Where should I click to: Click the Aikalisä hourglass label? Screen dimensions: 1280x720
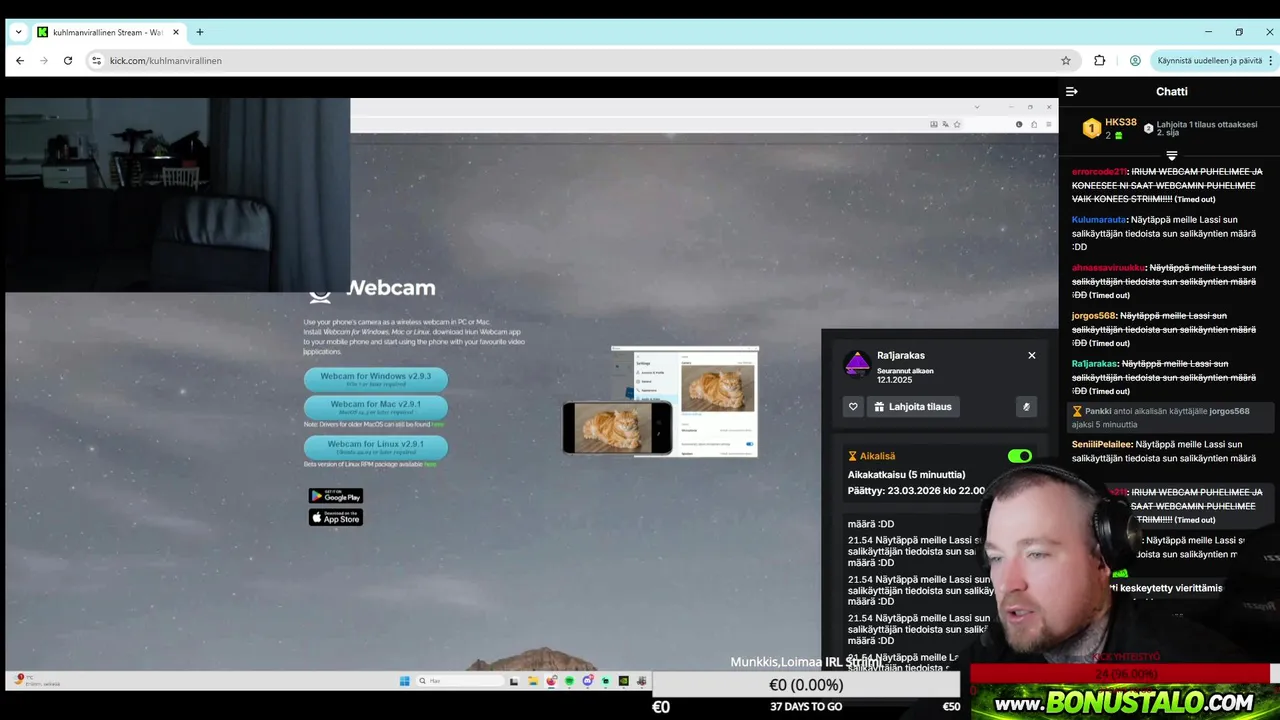872,456
